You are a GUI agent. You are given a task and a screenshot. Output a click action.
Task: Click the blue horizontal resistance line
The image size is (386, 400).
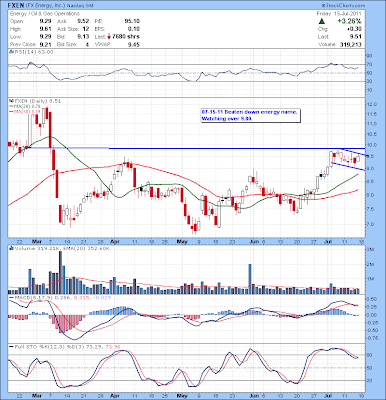(x=187, y=148)
